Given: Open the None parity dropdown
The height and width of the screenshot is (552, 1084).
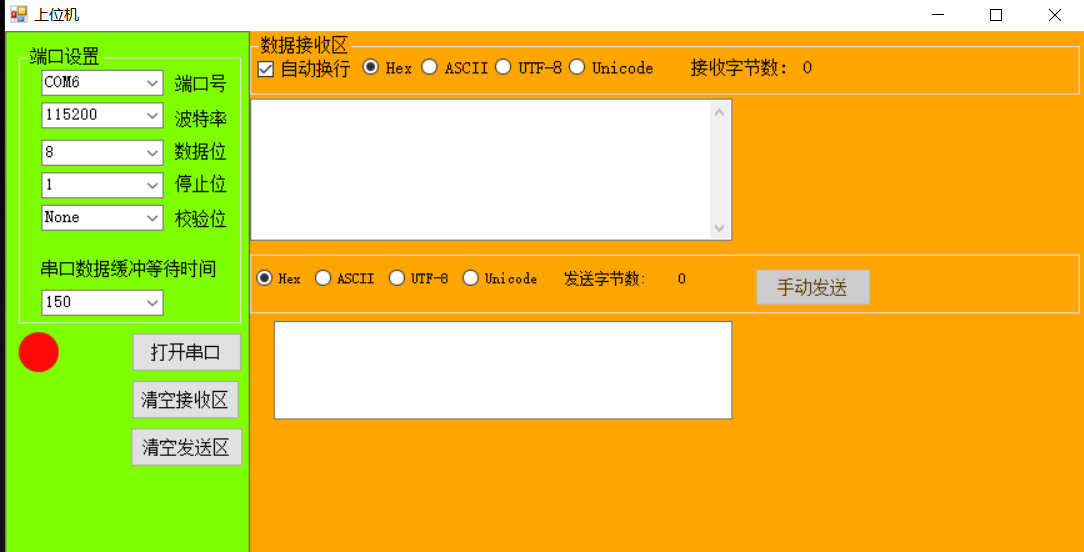Looking at the screenshot, I should point(102,218).
